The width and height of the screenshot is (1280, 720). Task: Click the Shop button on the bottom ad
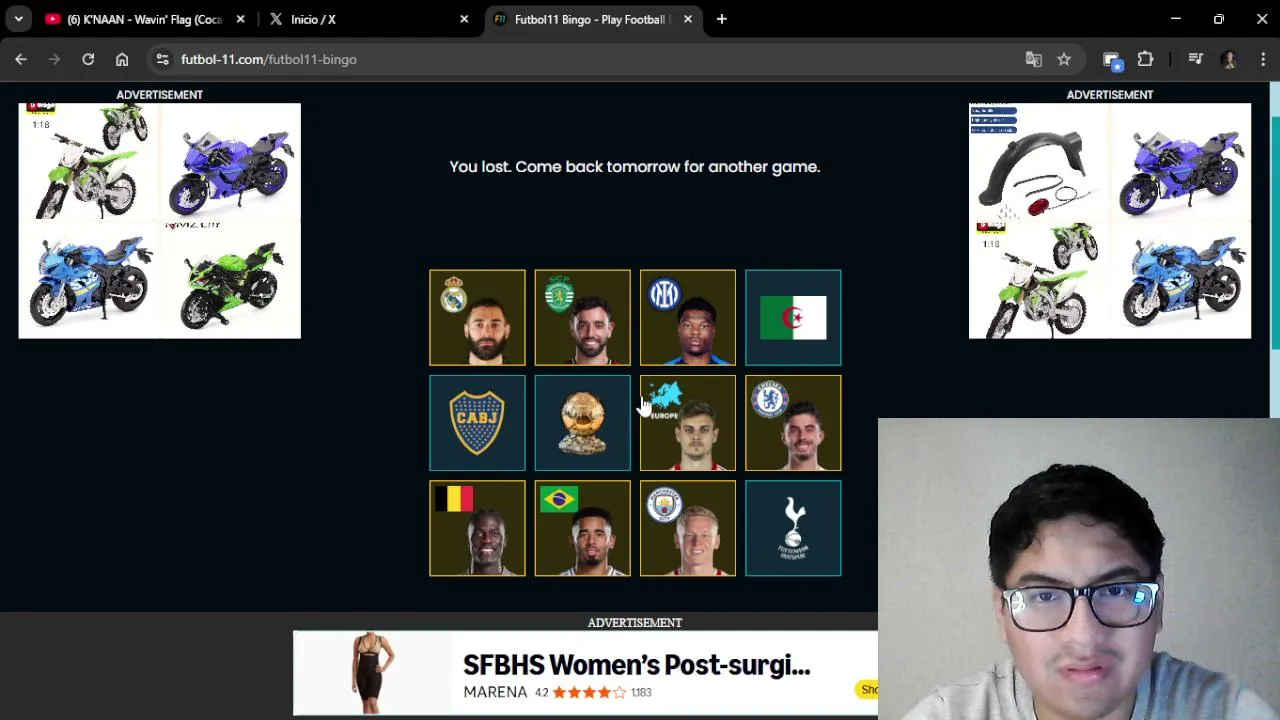868,689
